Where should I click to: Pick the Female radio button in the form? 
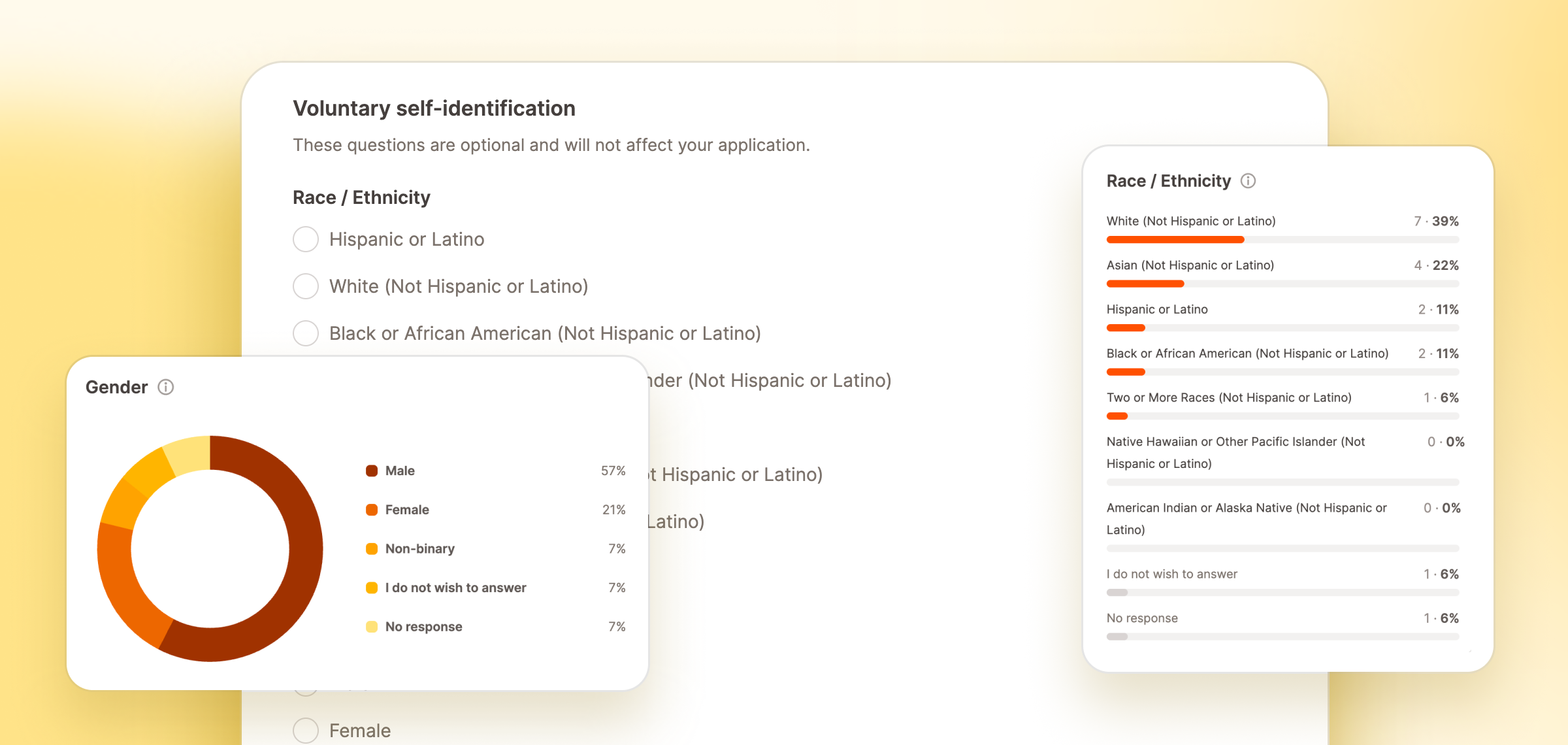point(306,731)
